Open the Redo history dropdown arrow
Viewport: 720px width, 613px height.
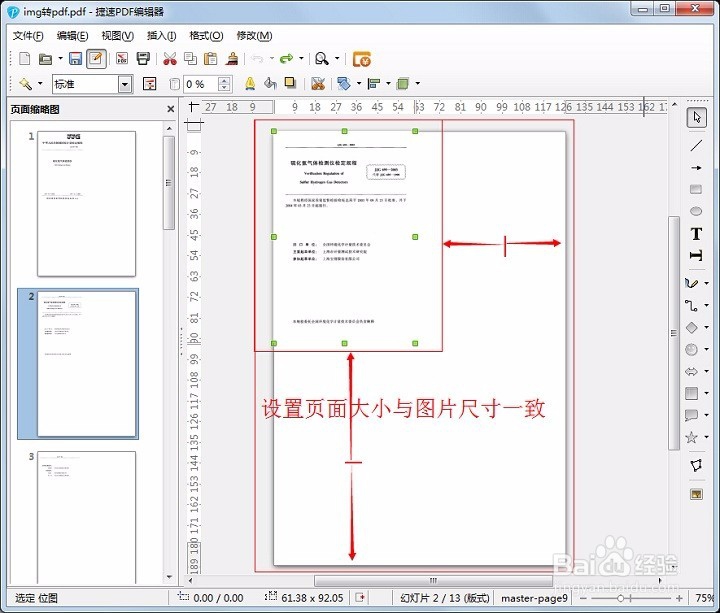(x=301, y=58)
